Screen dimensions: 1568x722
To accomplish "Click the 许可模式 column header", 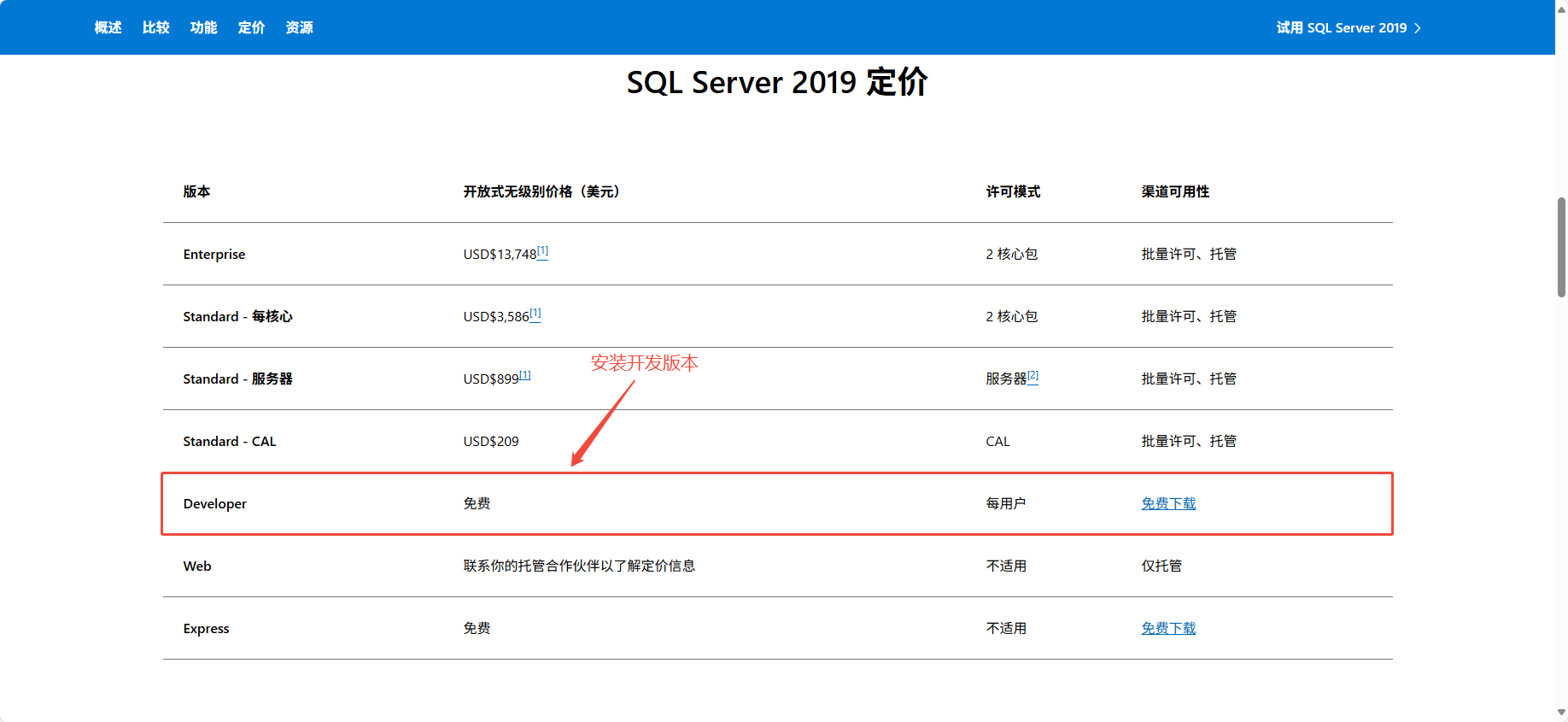I will 1013,191.
